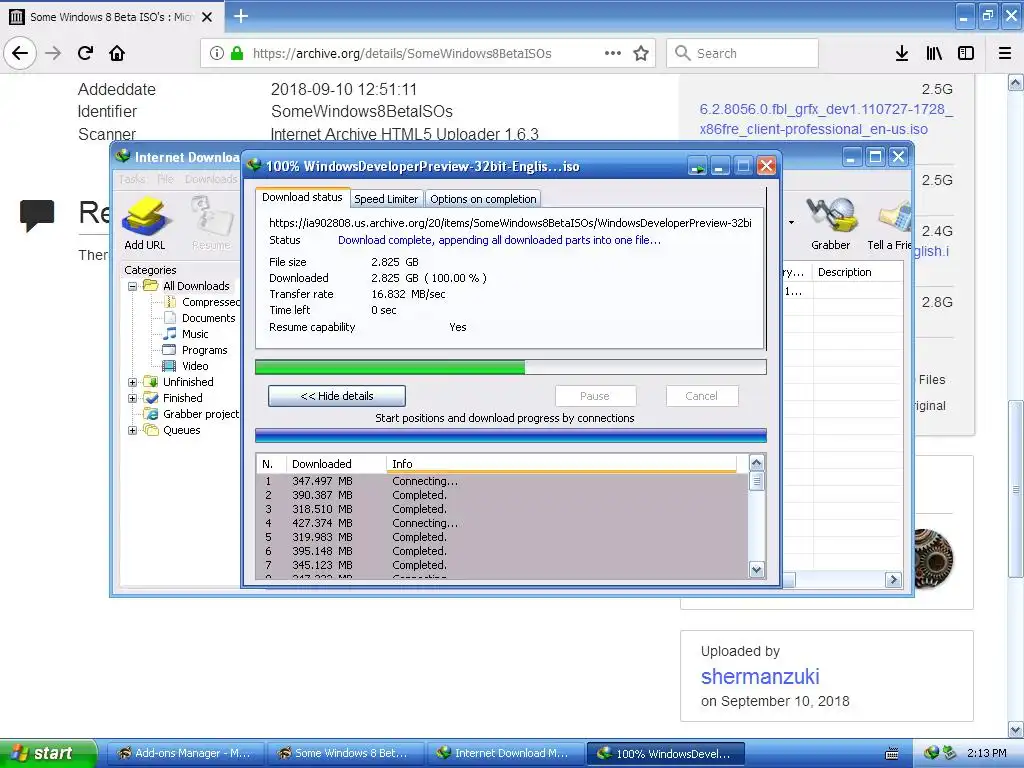Switch to Add-ons Manager taskbar button
This screenshot has width=1024, height=768.
185,754
